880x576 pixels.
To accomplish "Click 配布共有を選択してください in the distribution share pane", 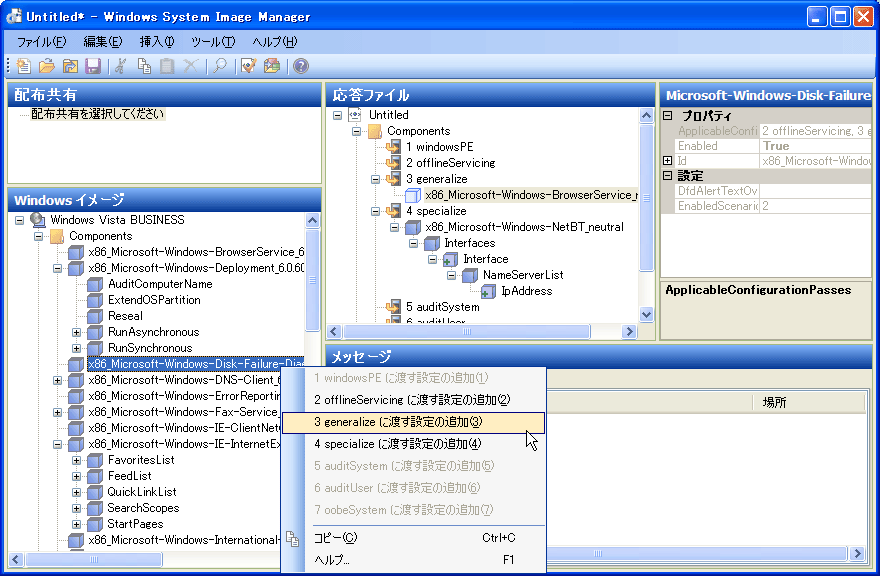I will point(98,114).
